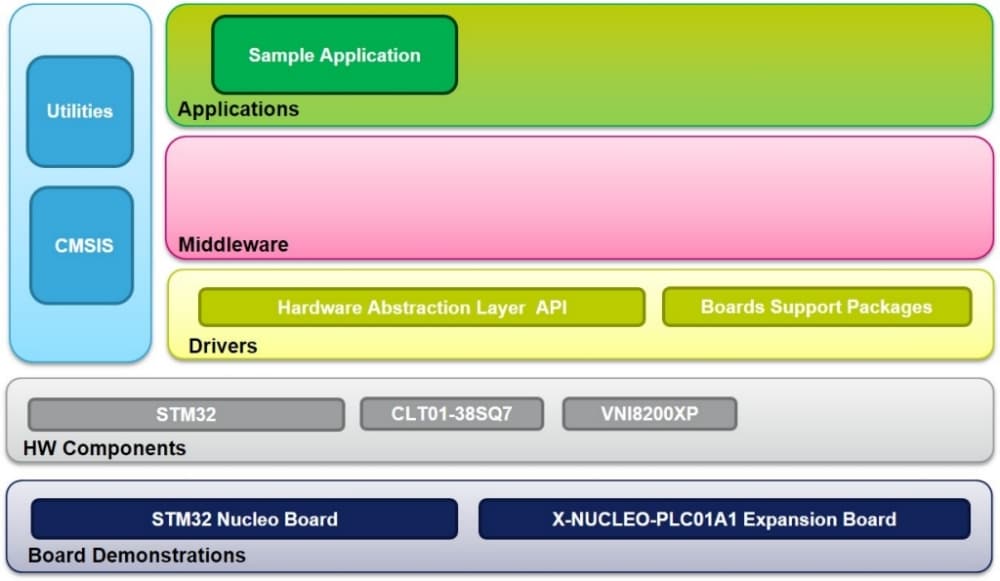Image resolution: width=1000 pixels, height=581 pixels.
Task: Click the Applications layer label
Action: [238, 109]
